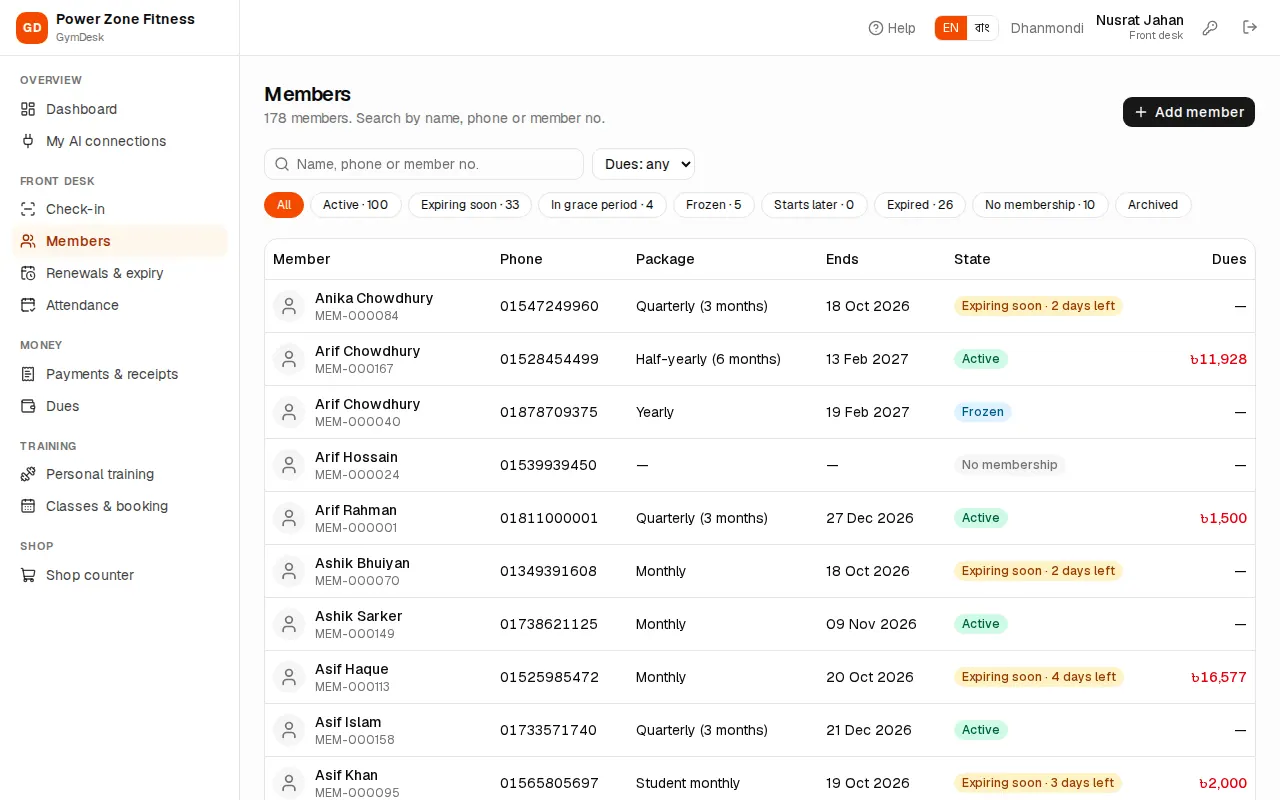Open the Attendance calendar icon
Screen dimensions: 1280x800
[28, 305]
